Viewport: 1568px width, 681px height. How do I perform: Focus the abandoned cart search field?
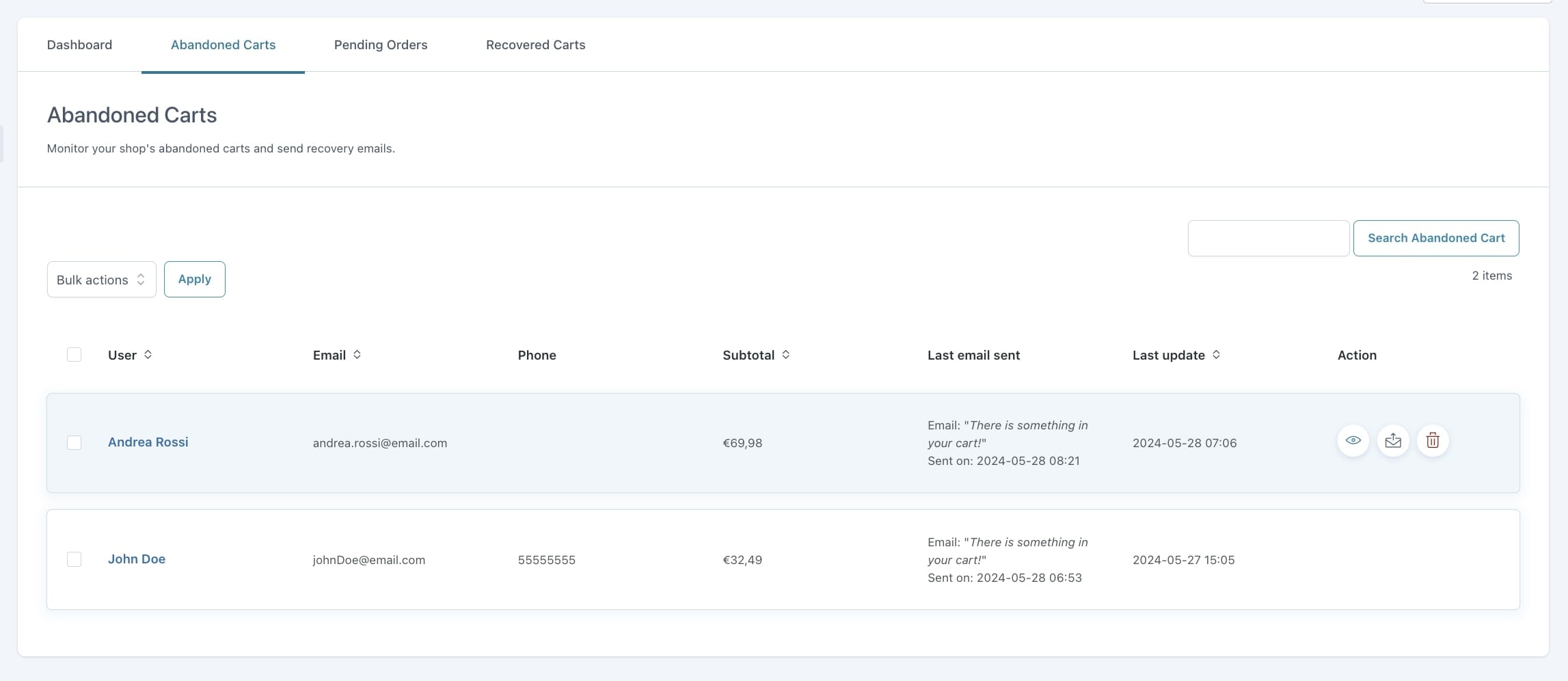pyautogui.click(x=1268, y=239)
